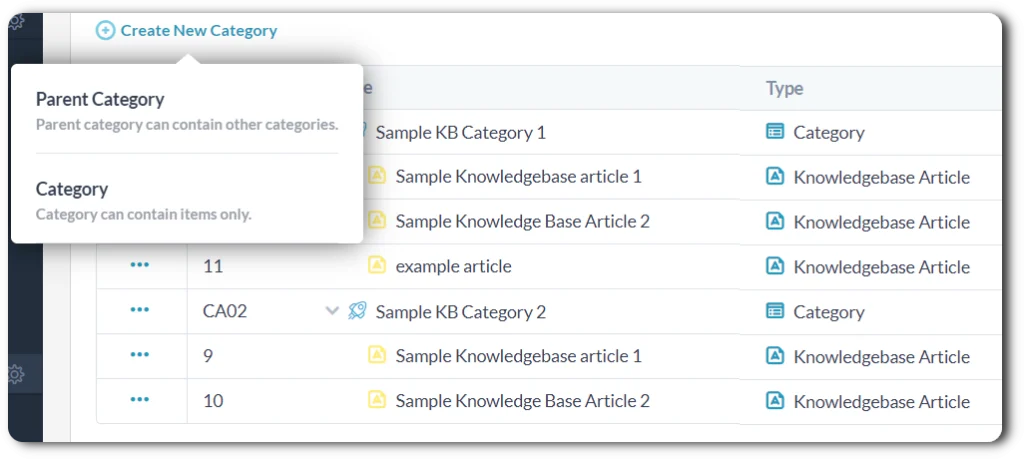This screenshot has height=459, width=1024.
Task: Click the Create New Category link
Action: (x=198, y=31)
